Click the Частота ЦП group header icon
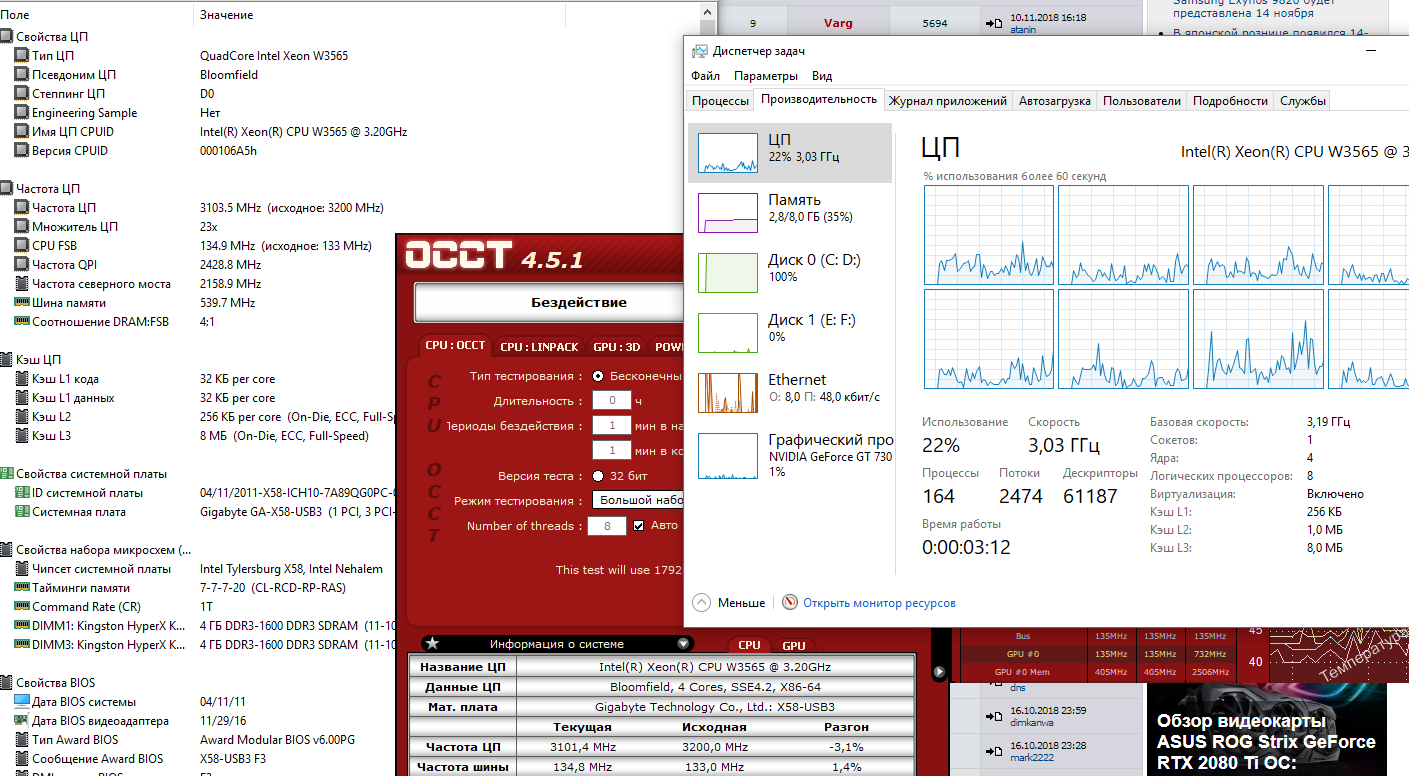The width and height of the screenshot is (1409, 776). [x=6, y=189]
